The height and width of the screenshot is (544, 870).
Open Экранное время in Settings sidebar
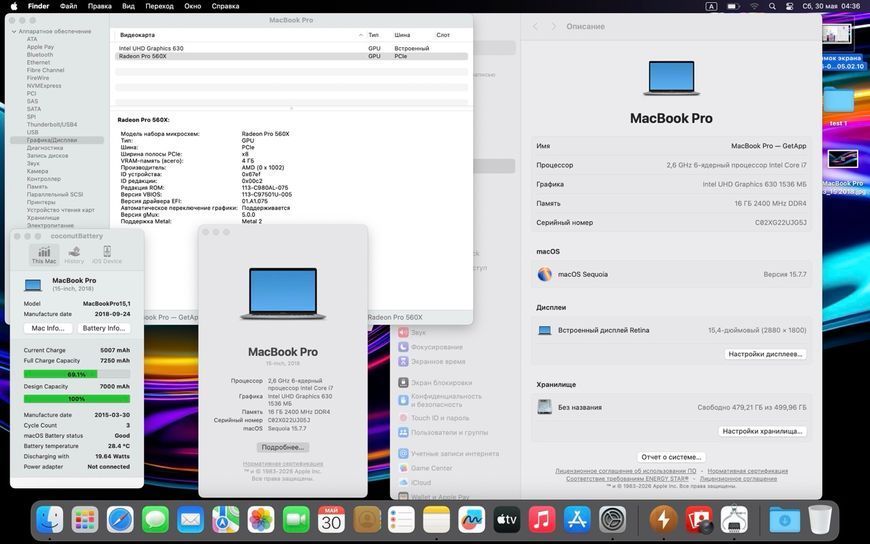pos(431,361)
